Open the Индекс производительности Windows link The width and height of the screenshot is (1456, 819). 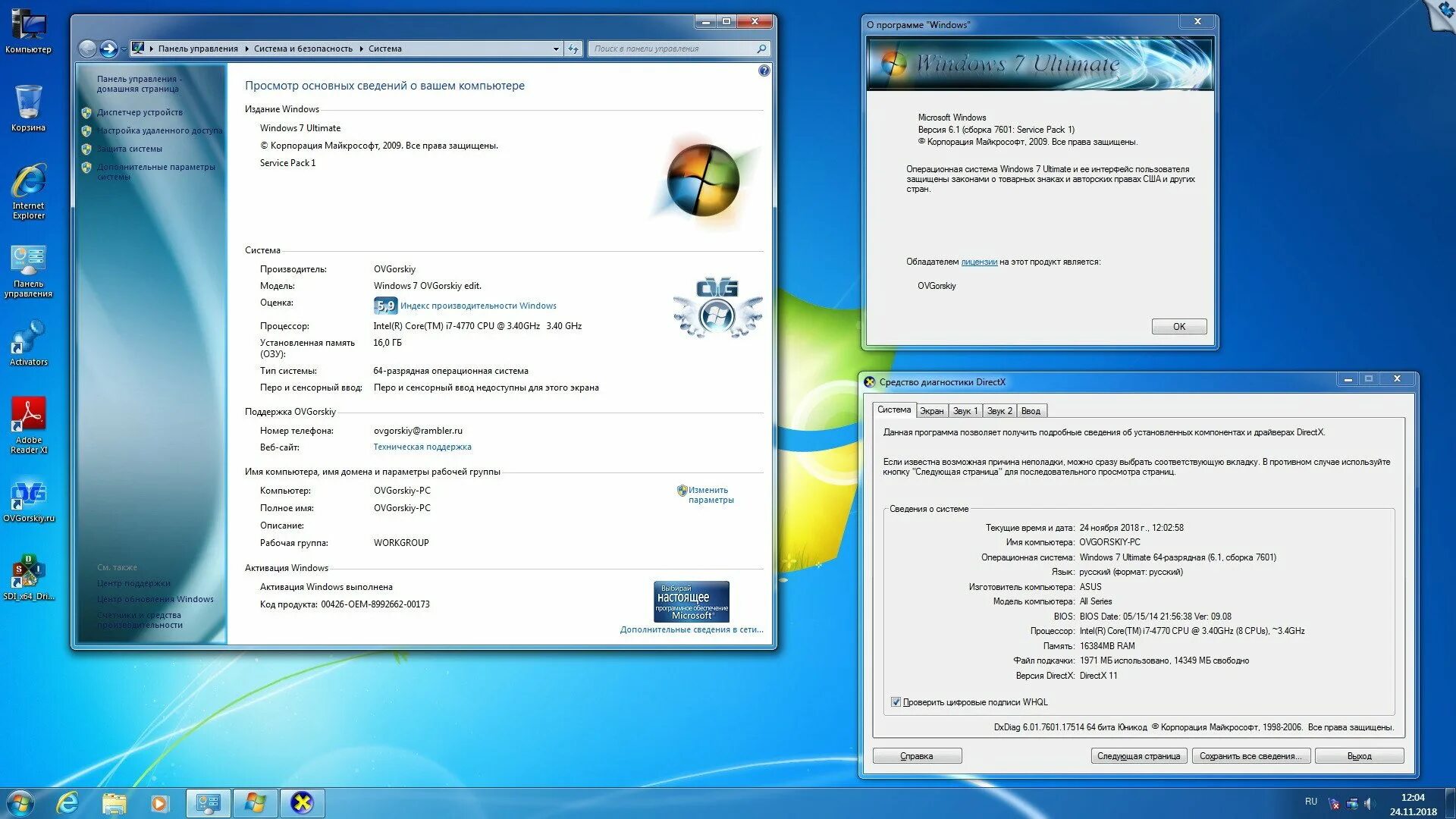[x=478, y=306]
